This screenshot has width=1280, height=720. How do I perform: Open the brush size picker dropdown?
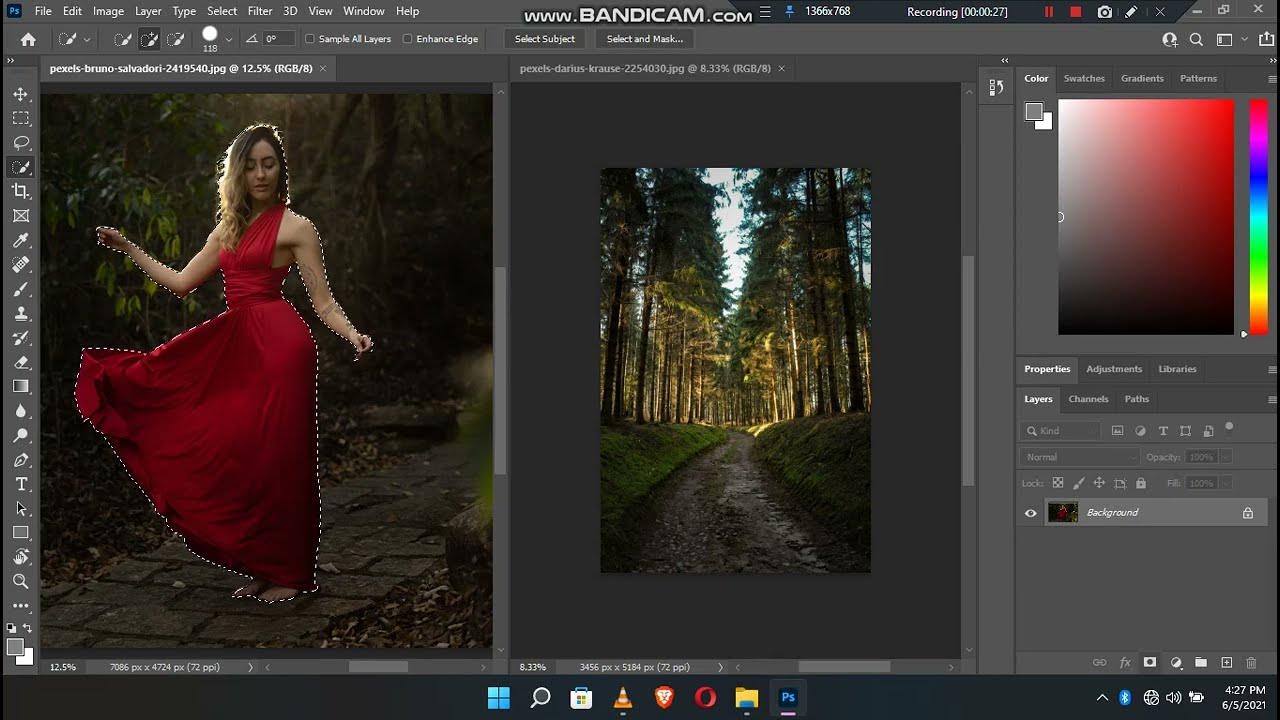tap(229, 39)
